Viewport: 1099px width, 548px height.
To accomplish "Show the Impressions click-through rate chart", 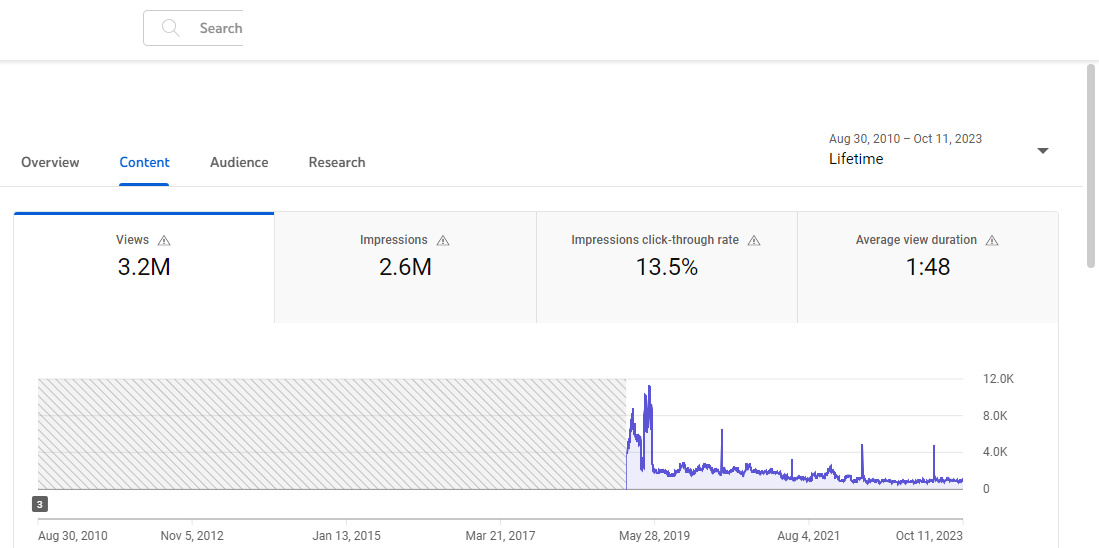I will (667, 267).
